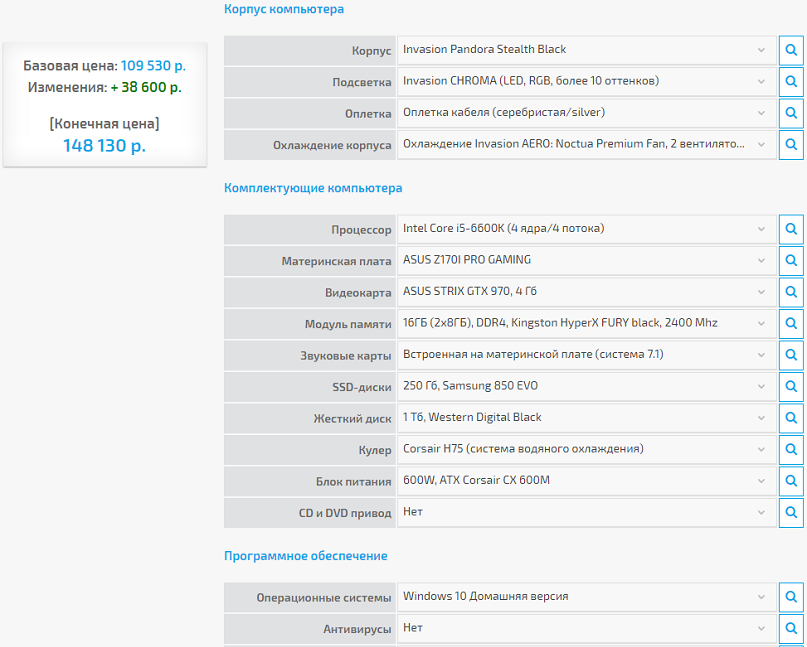Click the magnifier icon next to Корпус
Viewport: 807px width, 647px height.
point(792,50)
